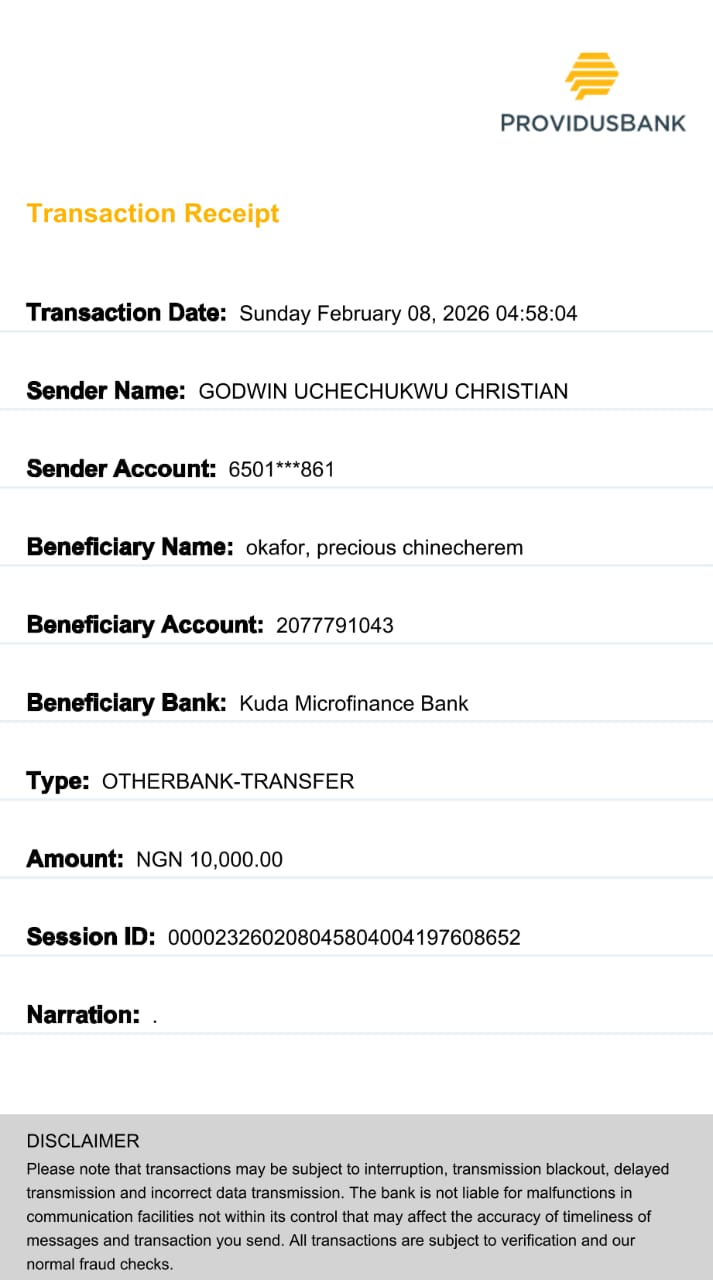Click the ProvidusBank logo icon

point(592,75)
